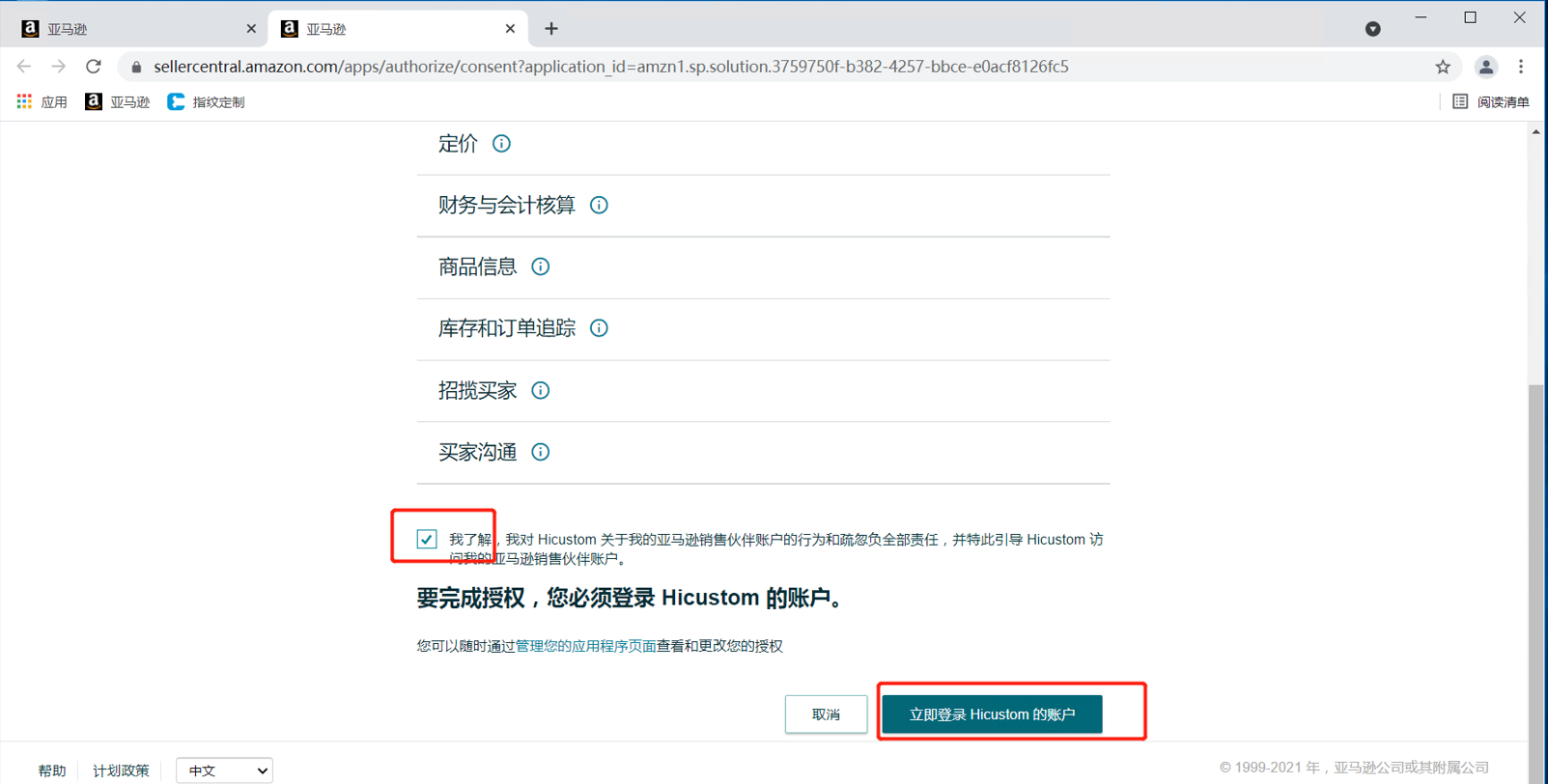Open the 中文 language dropdown

click(224, 770)
